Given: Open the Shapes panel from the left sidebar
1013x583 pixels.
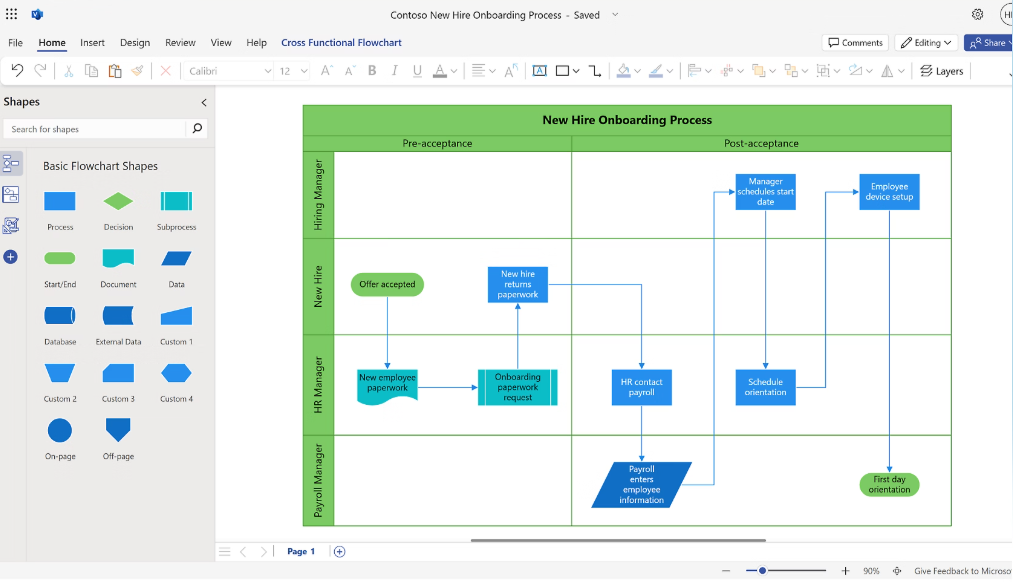Looking at the screenshot, I should [x=10, y=163].
